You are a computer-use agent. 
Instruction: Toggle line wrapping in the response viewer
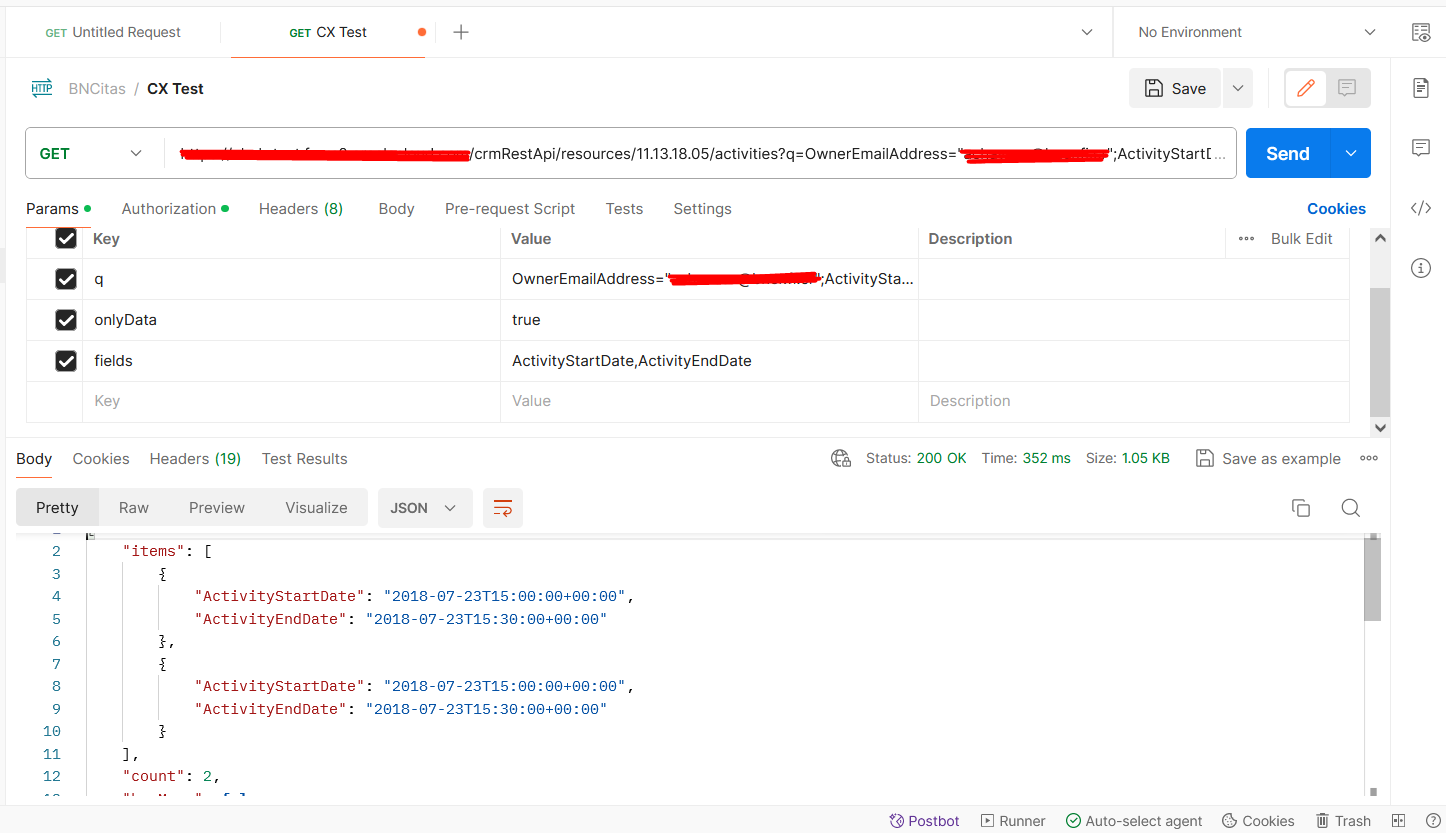click(503, 508)
